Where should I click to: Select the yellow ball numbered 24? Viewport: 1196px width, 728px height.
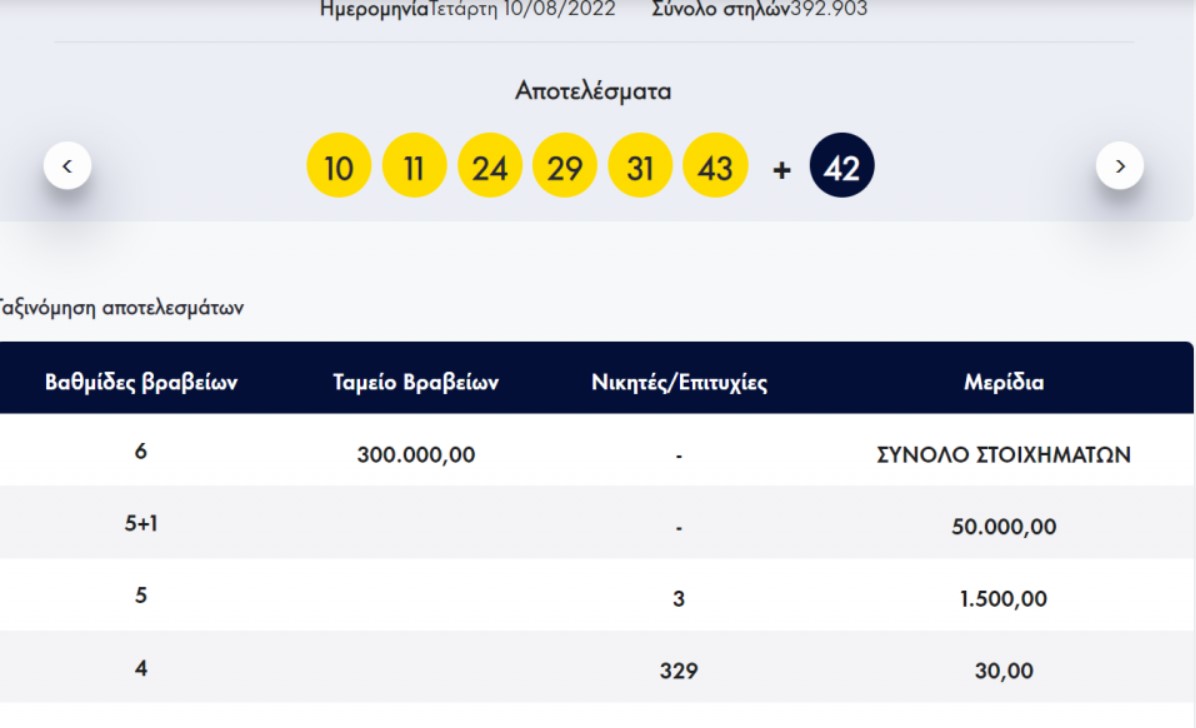490,165
